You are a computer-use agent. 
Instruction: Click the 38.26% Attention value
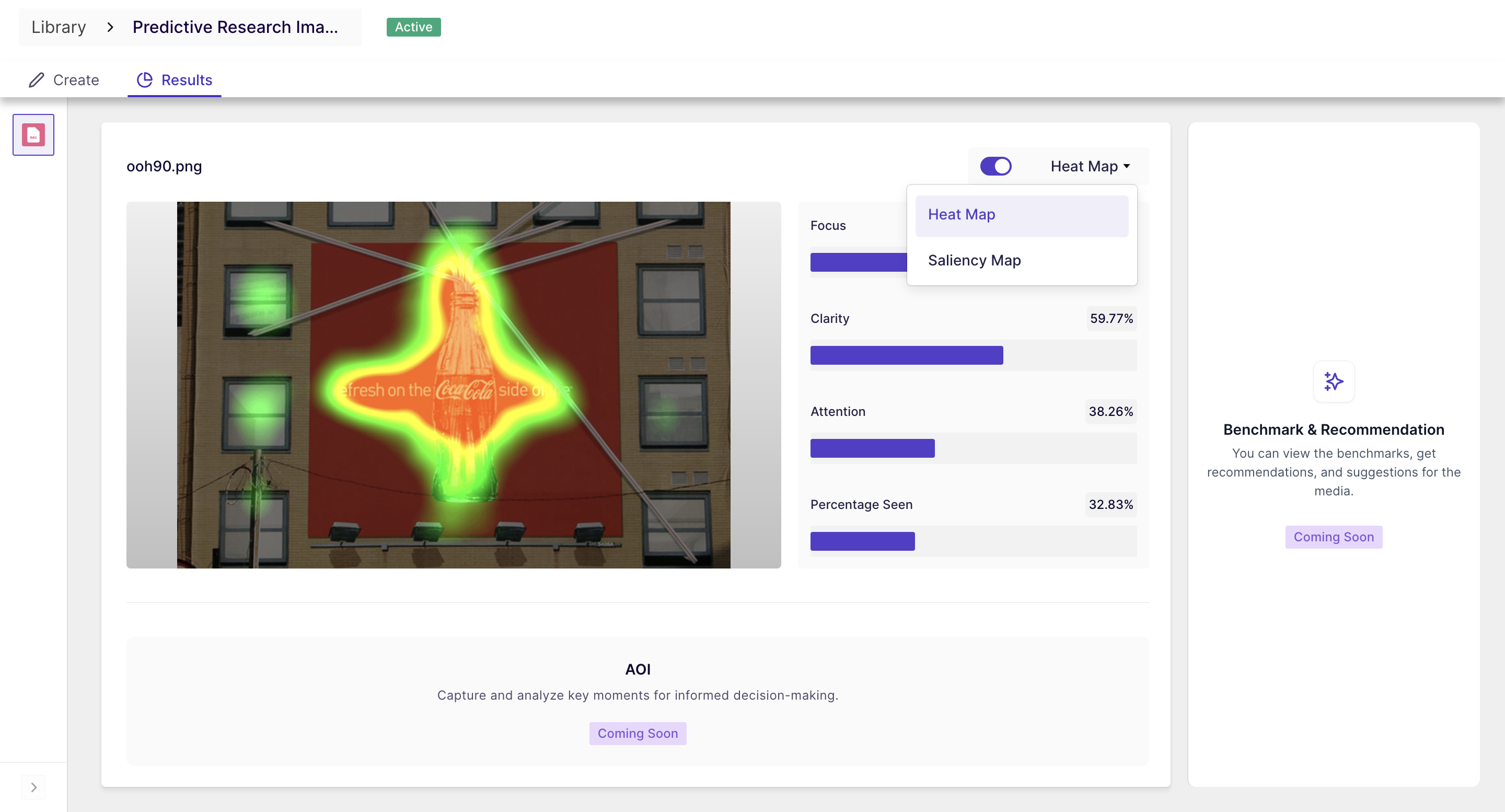coord(1110,412)
